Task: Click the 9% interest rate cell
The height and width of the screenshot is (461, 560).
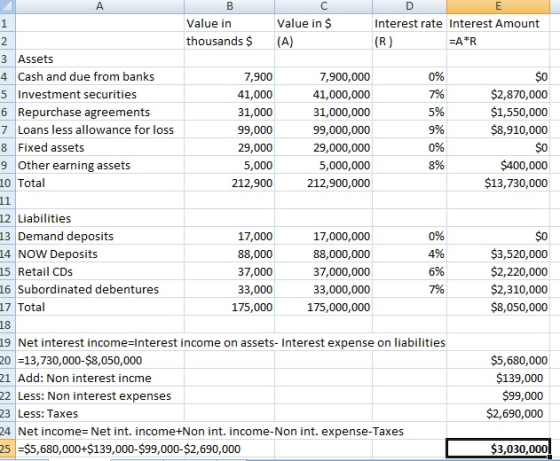Action: point(409,130)
